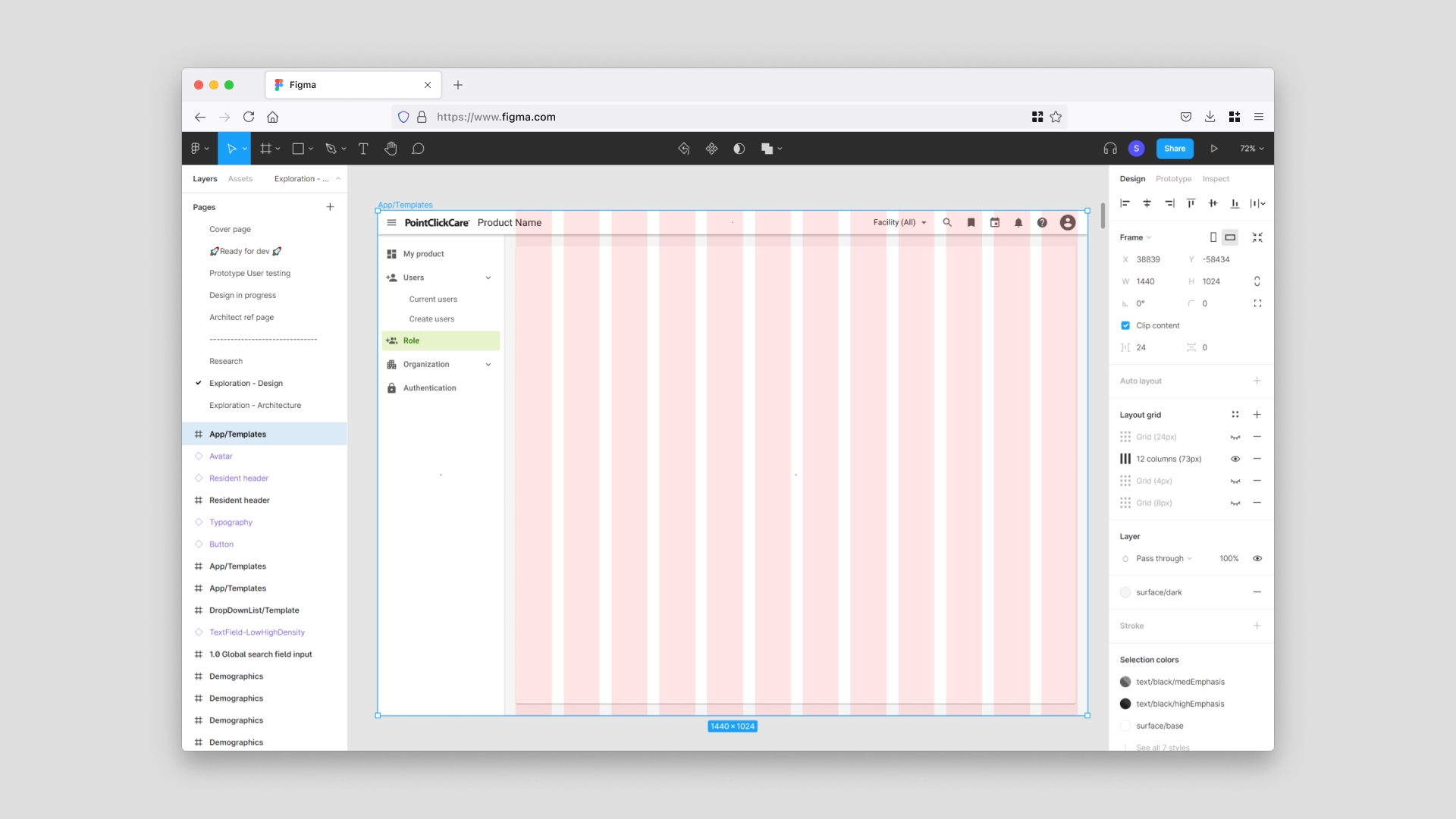Select the Comment tool
This screenshot has width=1456, height=819.
point(418,149)
